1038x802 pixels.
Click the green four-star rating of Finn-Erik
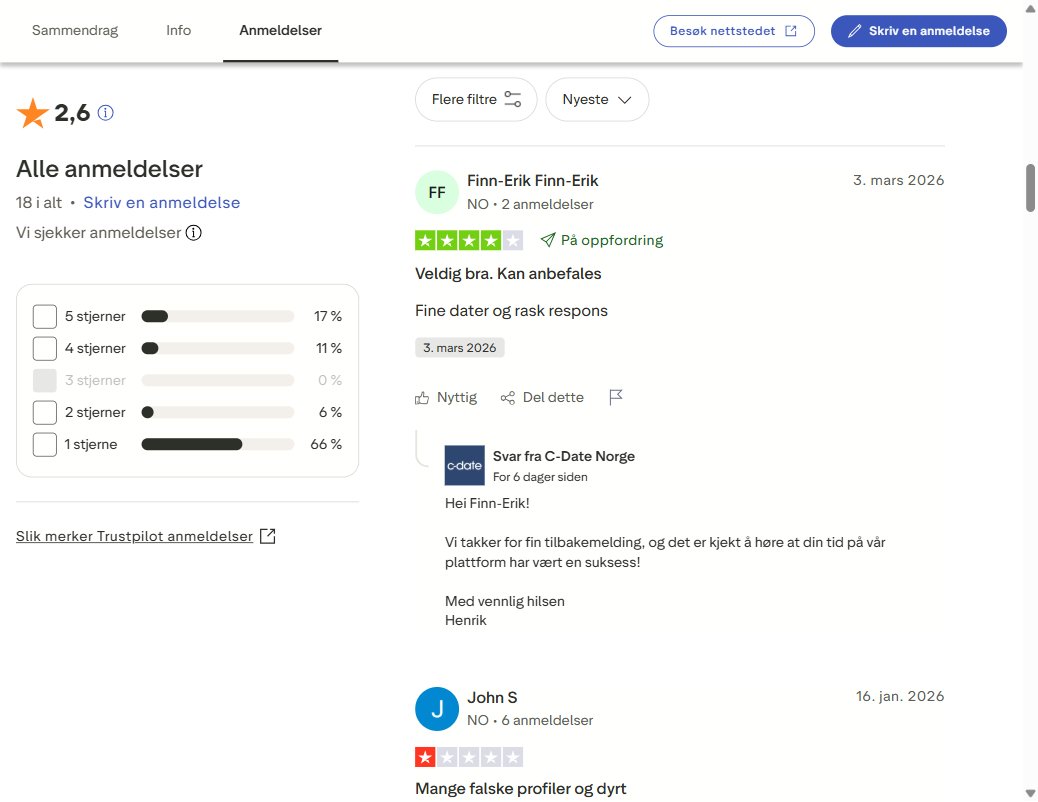(469, 240)
